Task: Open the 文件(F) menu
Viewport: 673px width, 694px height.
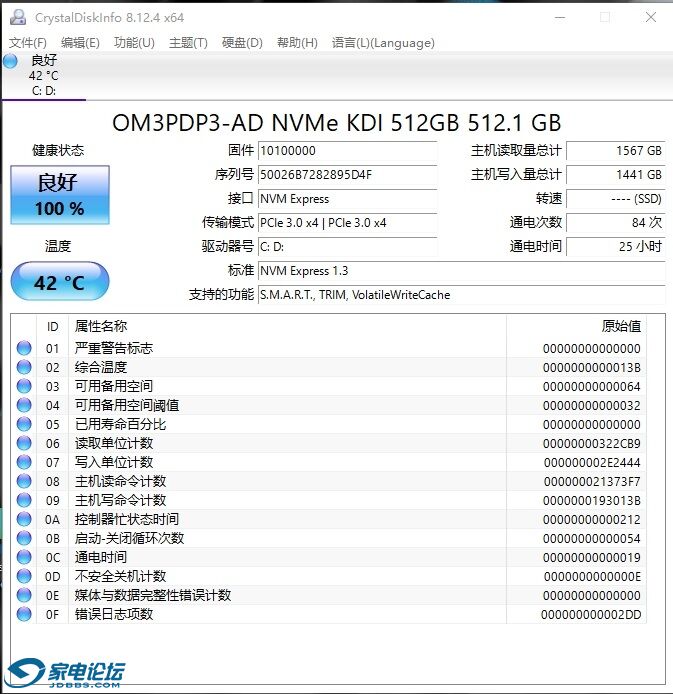Action: click(x=27, y=43)
